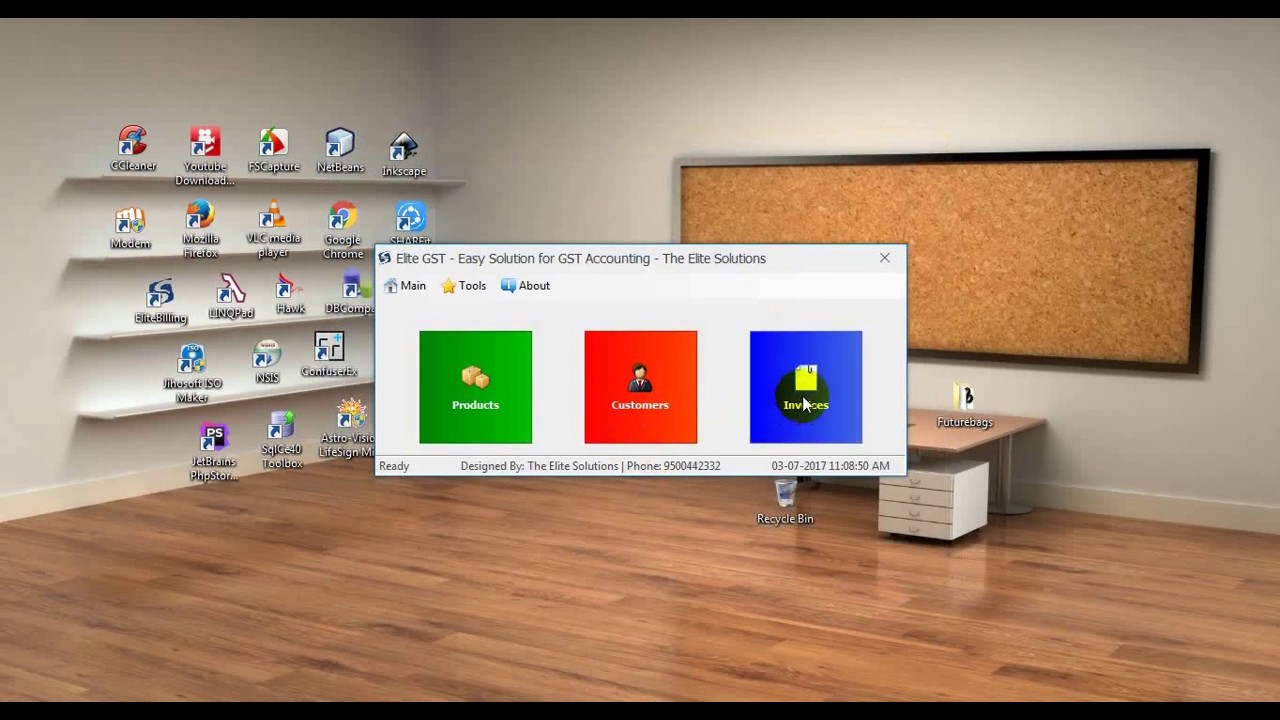Click the "Ready" status text
Image resolution: width=1280 pixels, height=720 pixels.
point(394,466)
